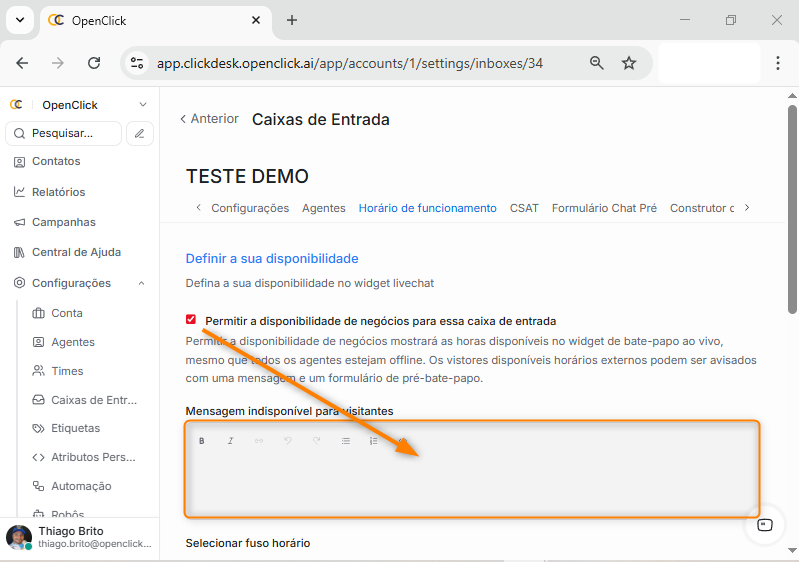Click the Bold formatting icon in editor

[x=201, y=441]
